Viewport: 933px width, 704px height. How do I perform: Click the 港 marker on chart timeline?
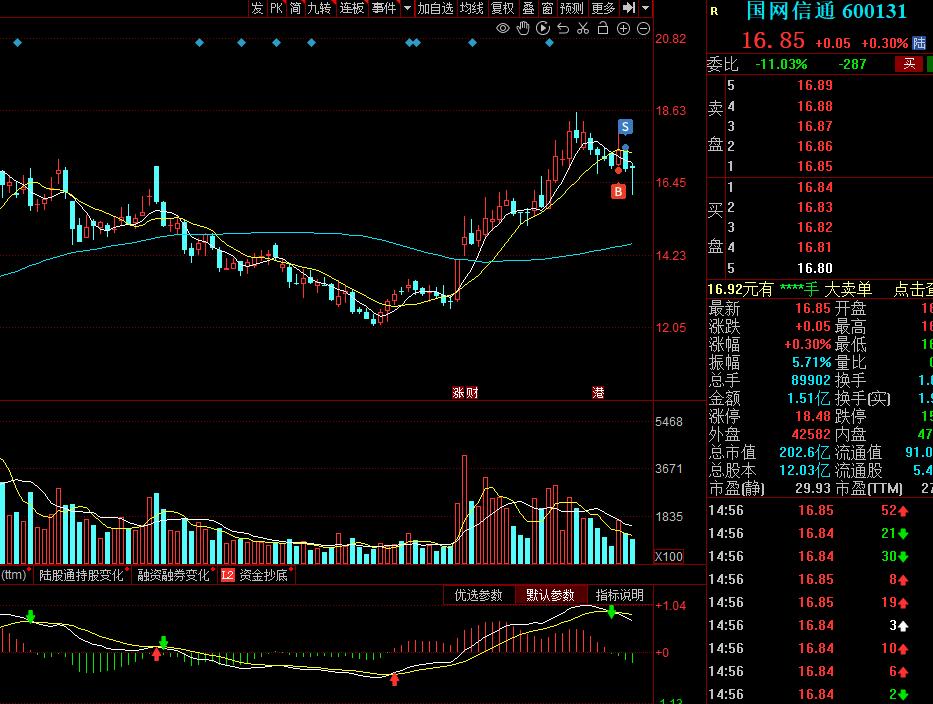tap(598, 393)
